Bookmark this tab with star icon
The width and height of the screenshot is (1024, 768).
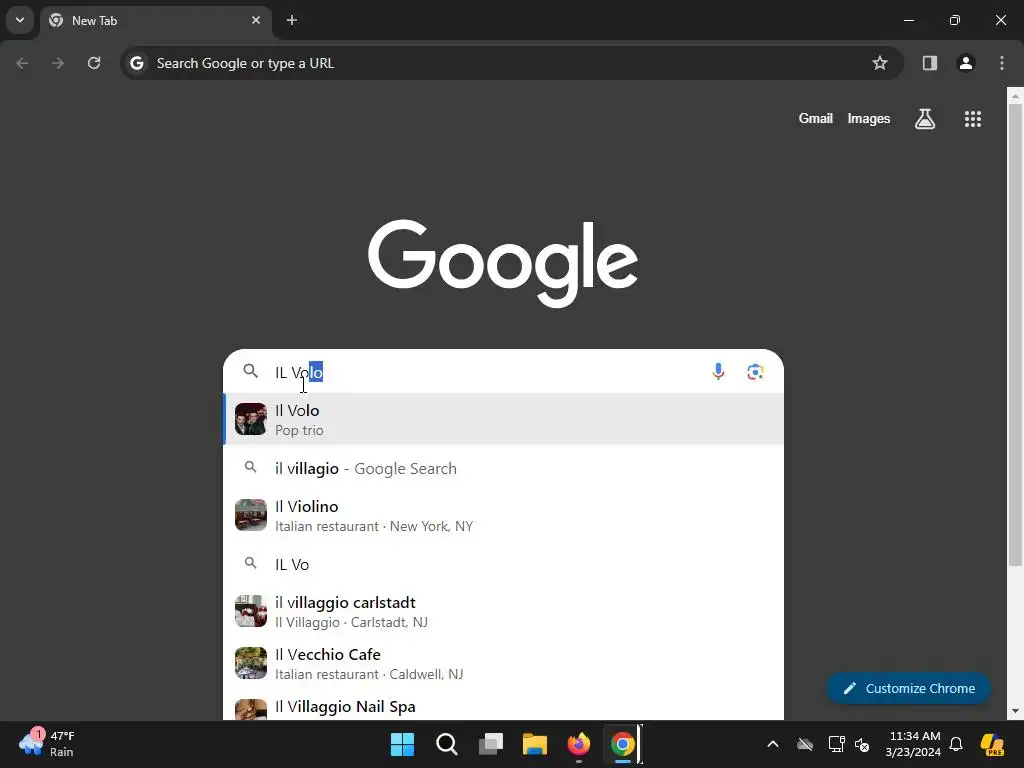click(x=880, y=63)
